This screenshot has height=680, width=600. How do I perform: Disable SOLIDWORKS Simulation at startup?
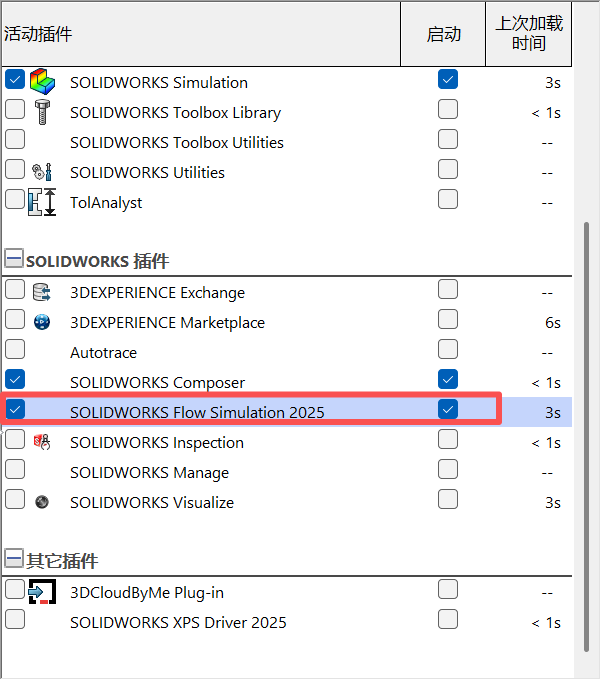point(448,79)
